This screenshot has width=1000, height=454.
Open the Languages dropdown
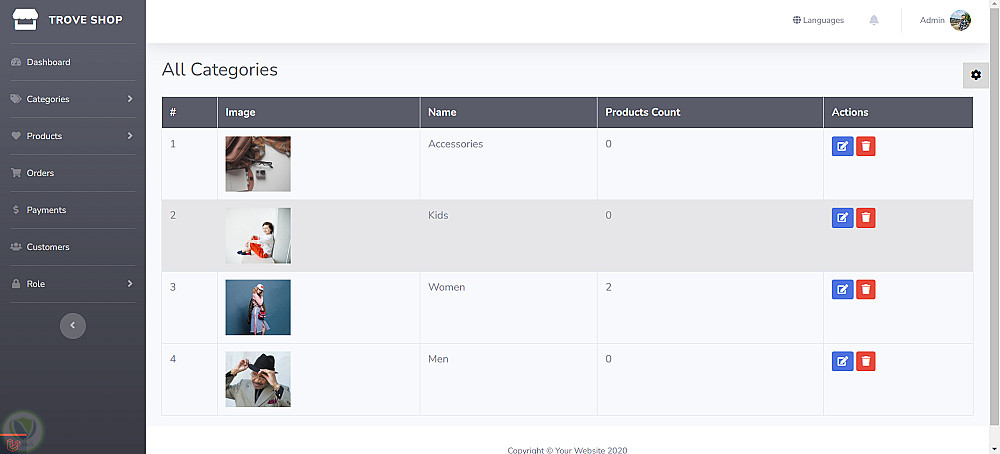click(x=818, y=20)
